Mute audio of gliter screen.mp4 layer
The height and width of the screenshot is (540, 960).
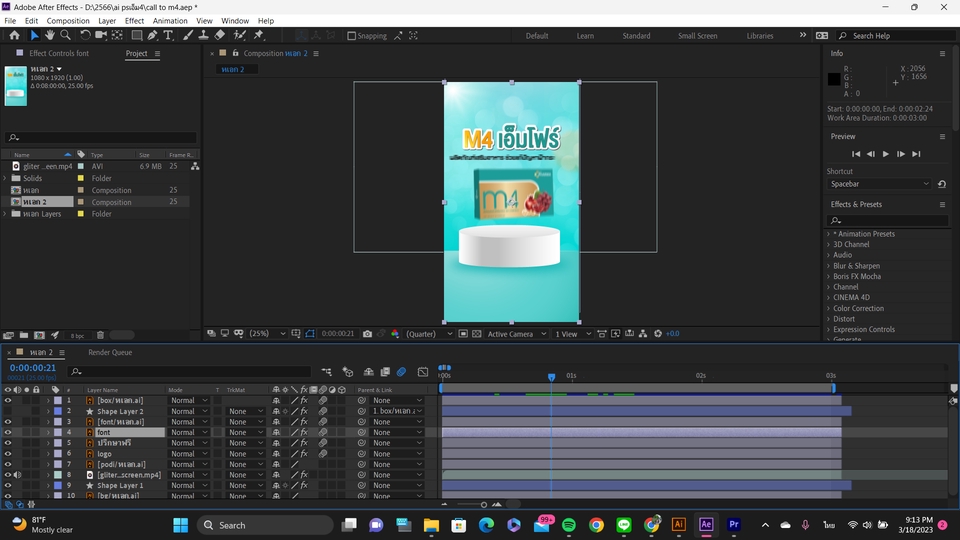click(x=17, y=474)
